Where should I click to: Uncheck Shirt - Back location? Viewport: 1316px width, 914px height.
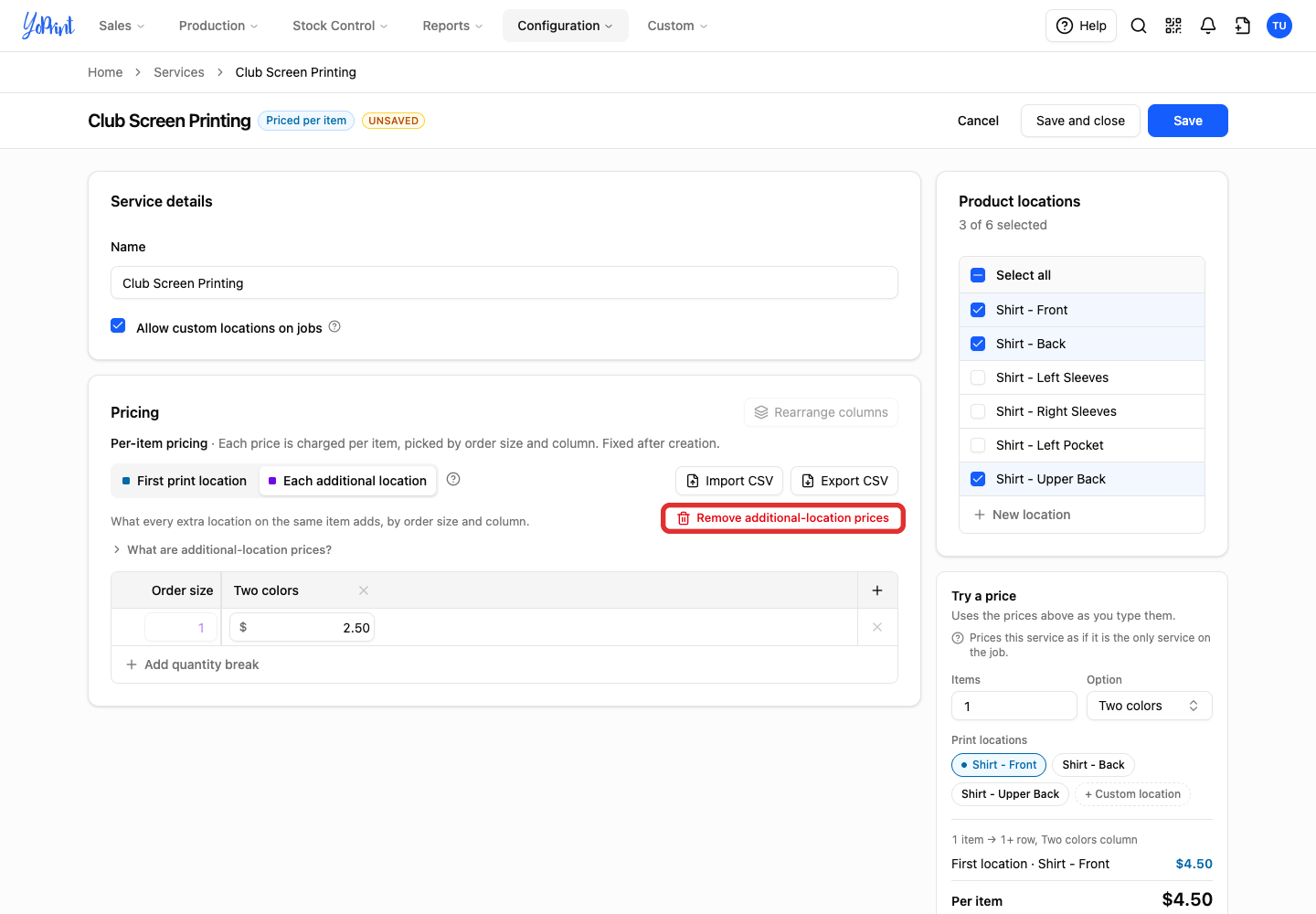point(978,344)
